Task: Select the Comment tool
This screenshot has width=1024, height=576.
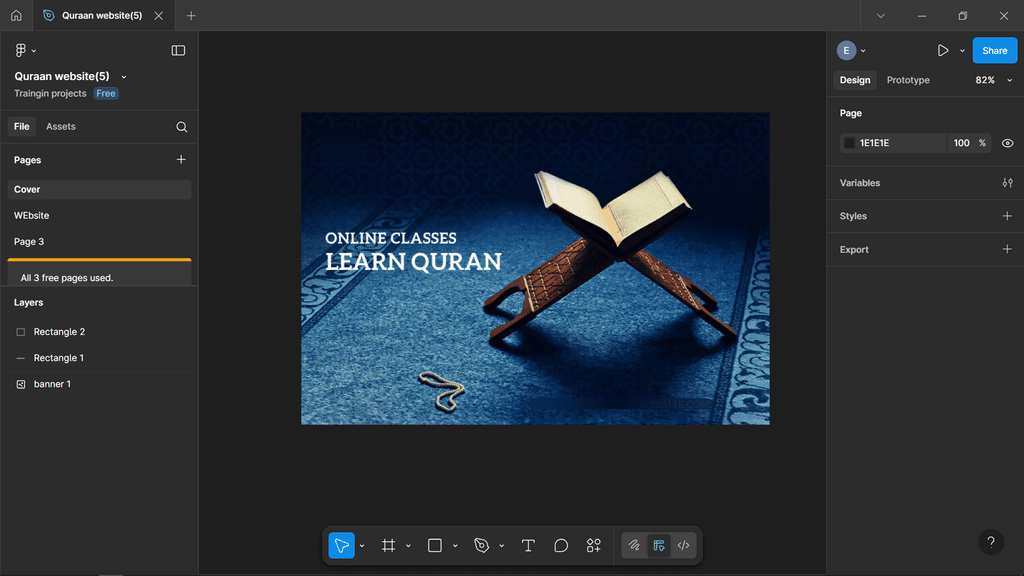Action: point(561,545)
